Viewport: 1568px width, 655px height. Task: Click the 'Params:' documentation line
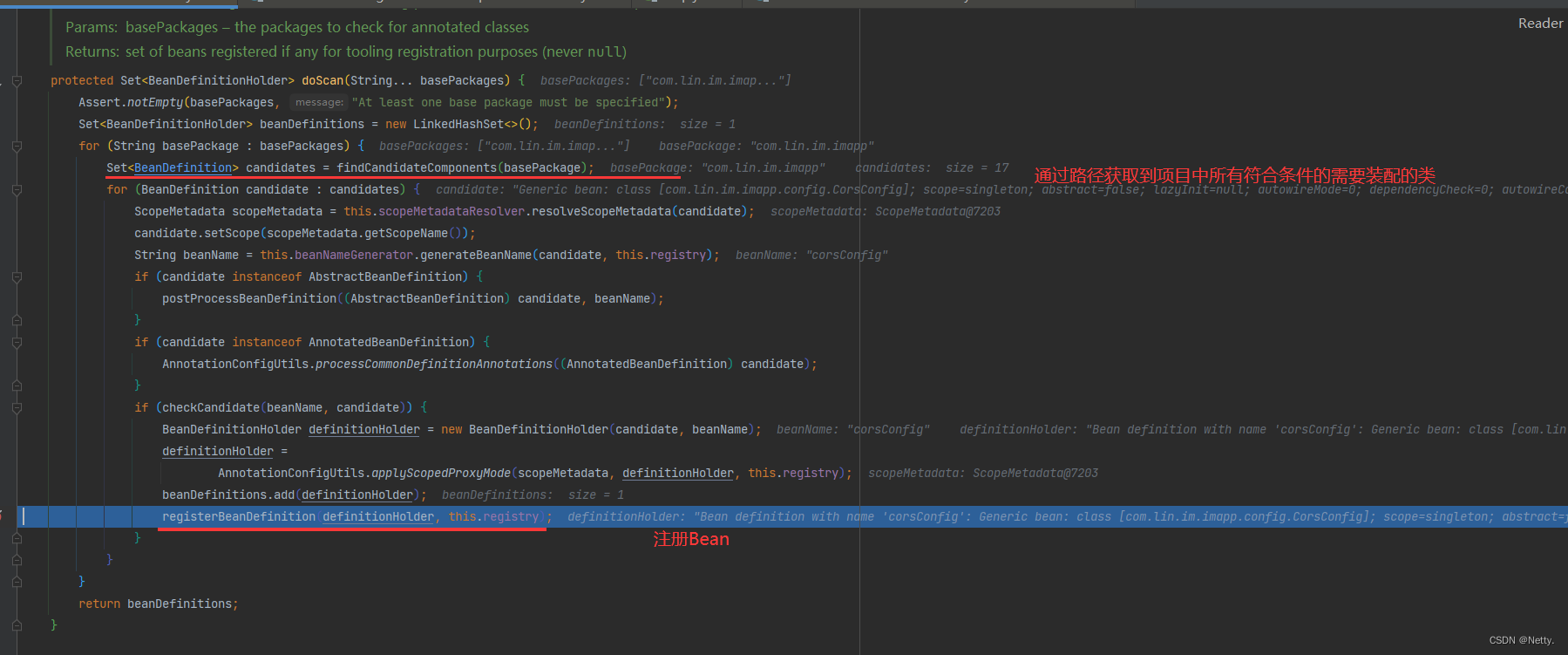[297, 27]
